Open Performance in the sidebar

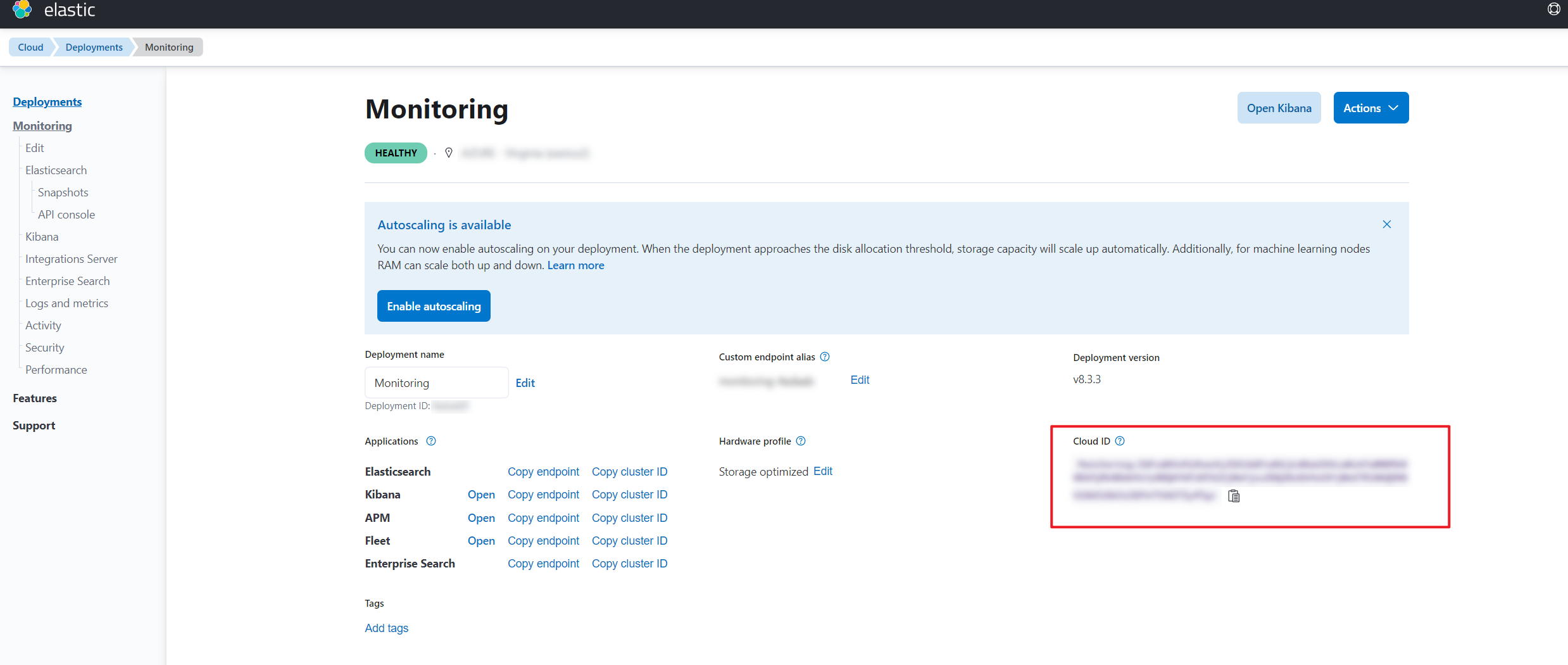(x=56, y=370)
